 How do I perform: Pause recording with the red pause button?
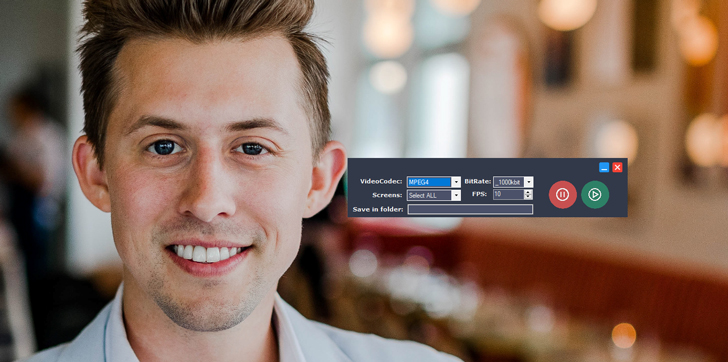tap(562, 194)
